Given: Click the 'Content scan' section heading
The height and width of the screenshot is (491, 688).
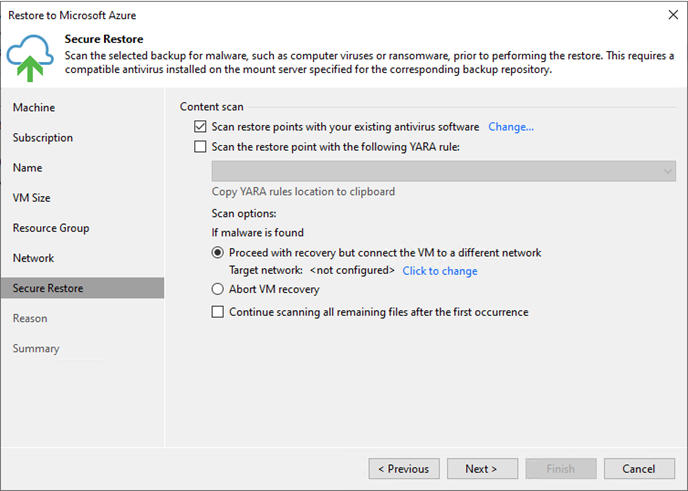Looking at the screenshot, I should click(x=211, y=107).
